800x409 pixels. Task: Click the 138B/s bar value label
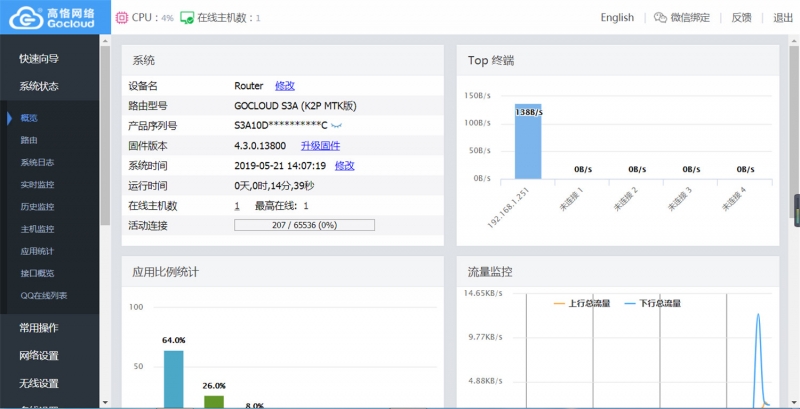pyautogui.click(x=529, y=112)
